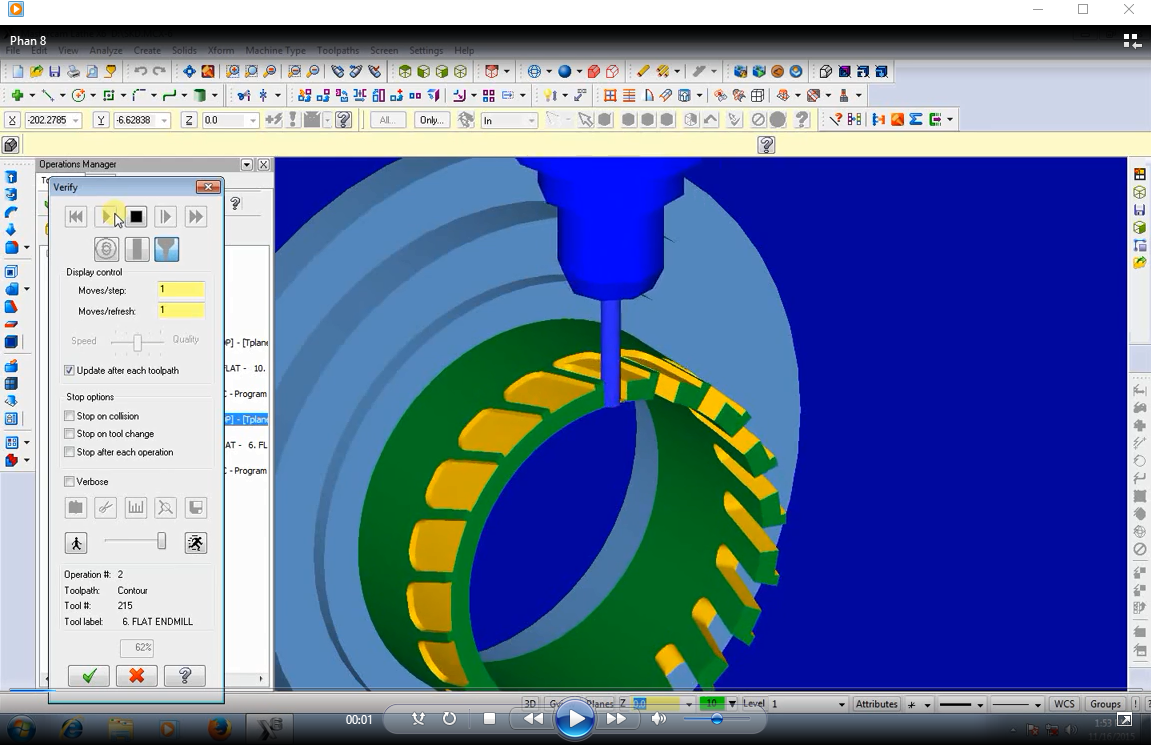Viewport: 1151px width, 745px height.
Task: Stop the verify simulation
Action: [136, 217]
